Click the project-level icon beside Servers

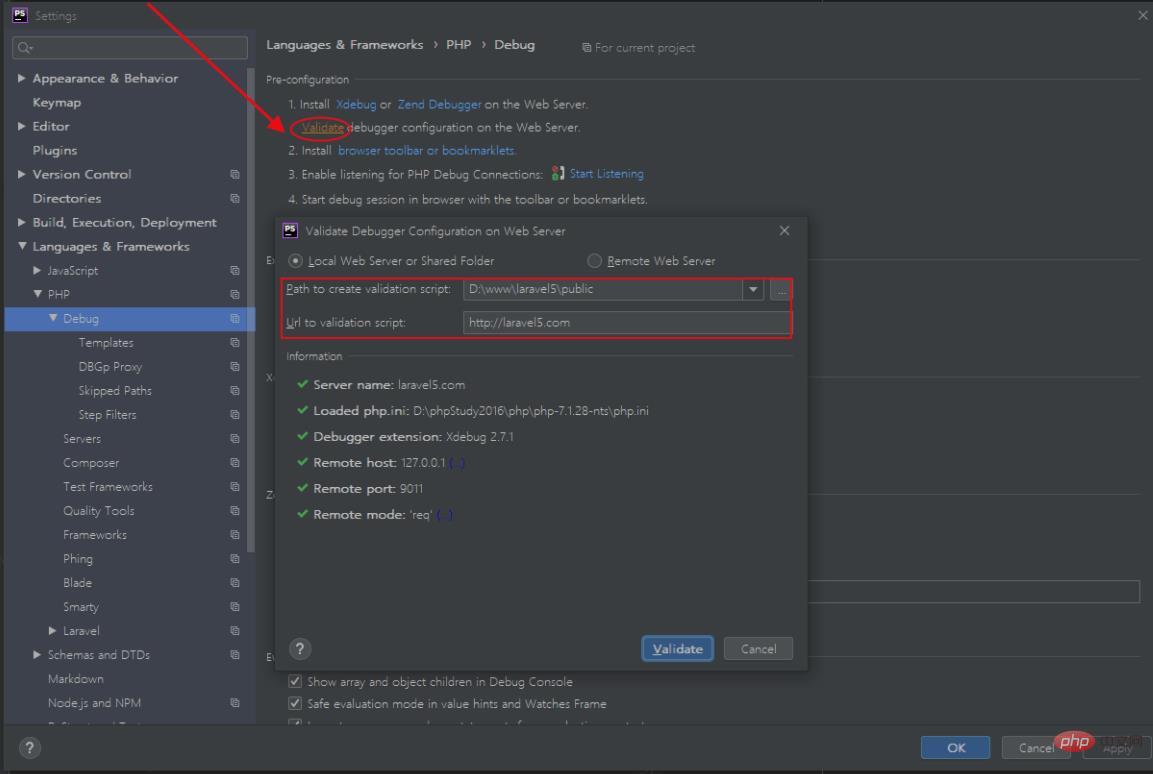[235, 439]
